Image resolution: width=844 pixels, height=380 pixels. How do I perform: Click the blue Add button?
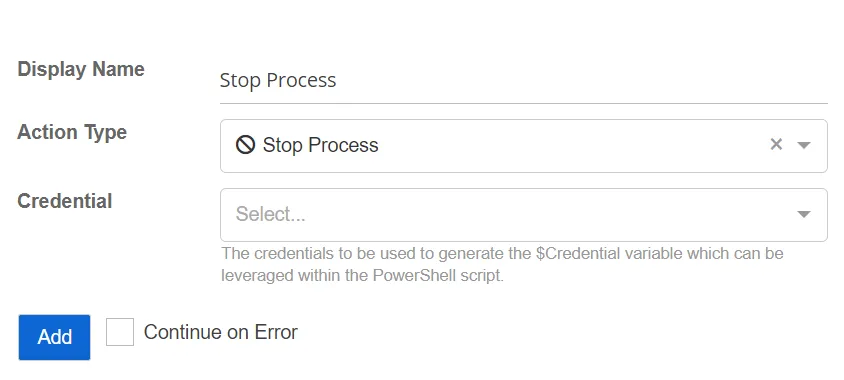coord(54,337)
